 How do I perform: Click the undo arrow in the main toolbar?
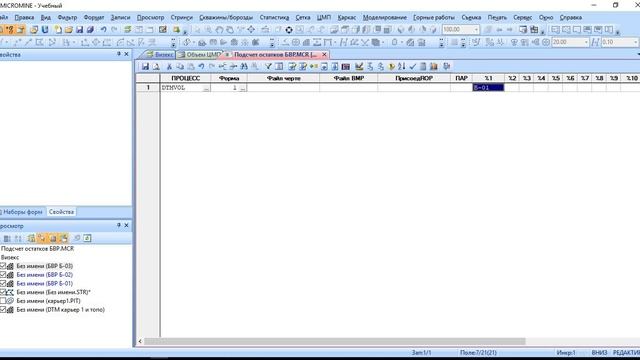tap(104, 30)
